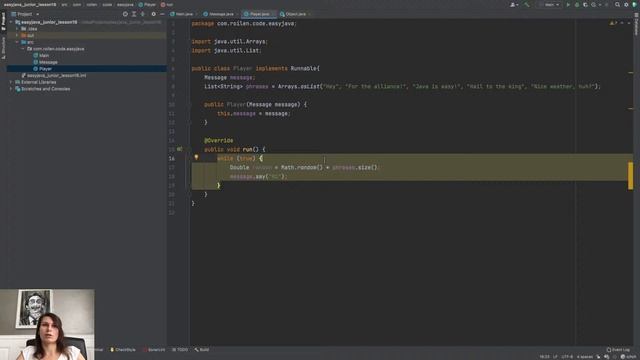Viewport: 640px width, 360px height.
Task: Switch to the Message.java tab
Action: tap(219, 14)
